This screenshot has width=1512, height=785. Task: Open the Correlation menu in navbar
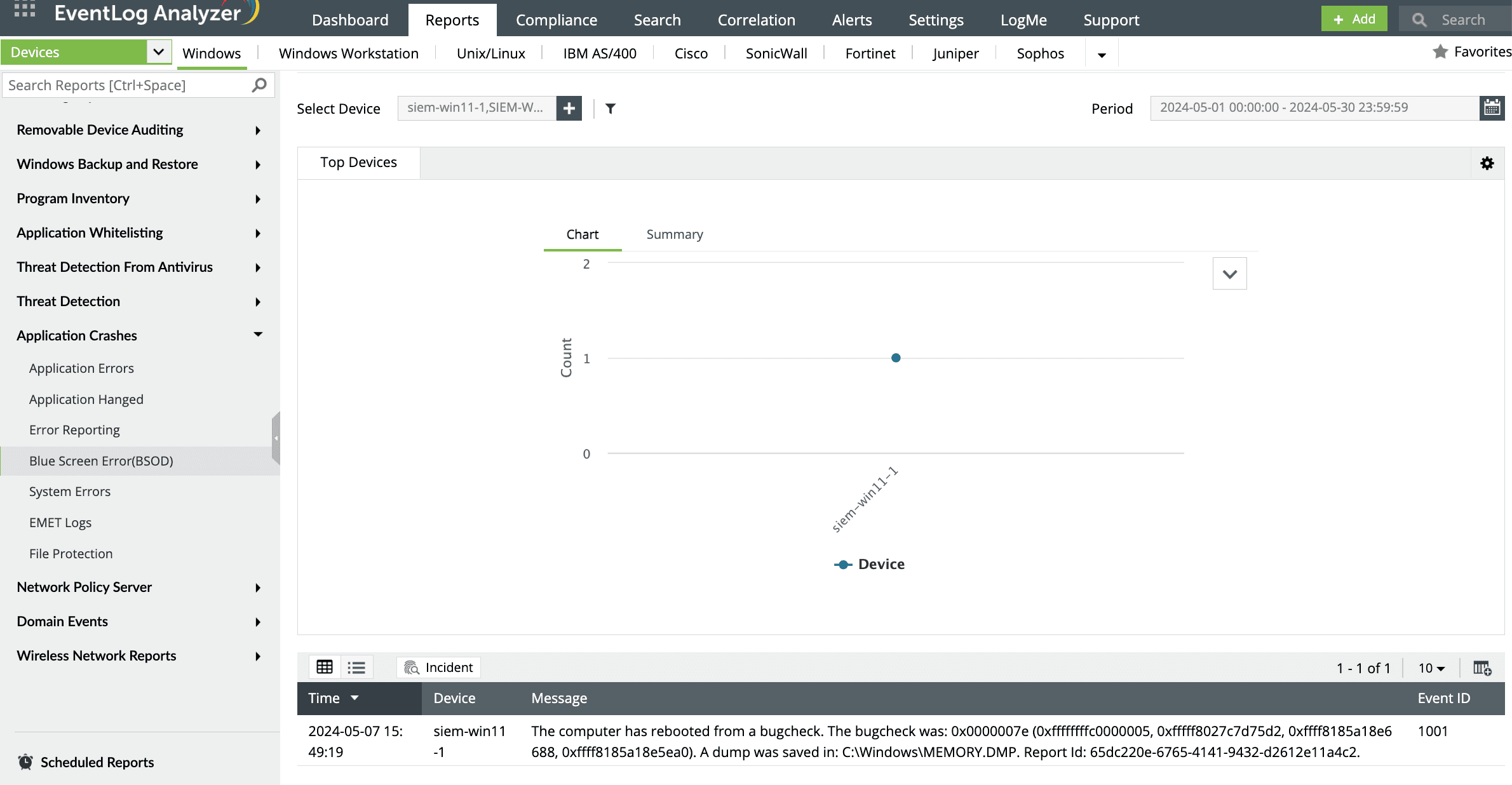(x=756, y=19)
